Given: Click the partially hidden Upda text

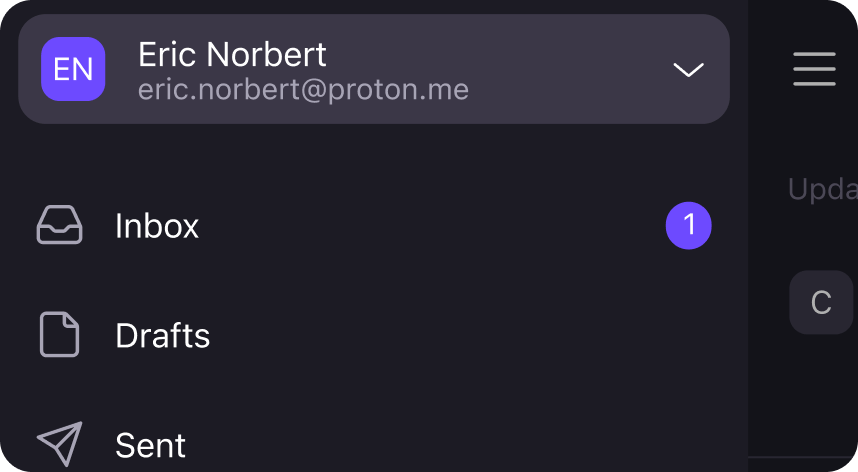Looking at the screenshot, I should coord(822,190).
